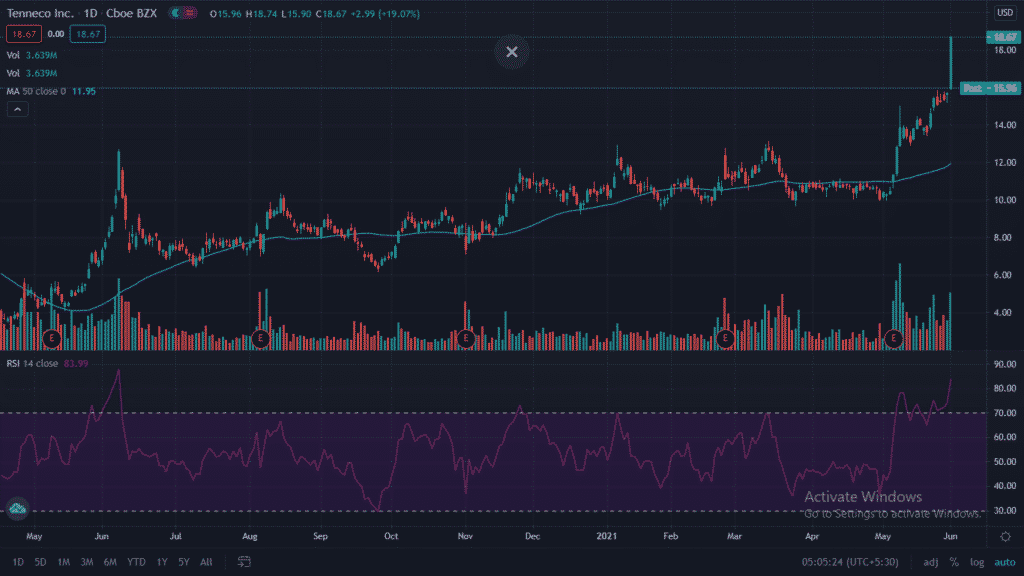Viewport: 1024px width, 576px height.
Task: Select the YTD range tab
Action: 138,562
